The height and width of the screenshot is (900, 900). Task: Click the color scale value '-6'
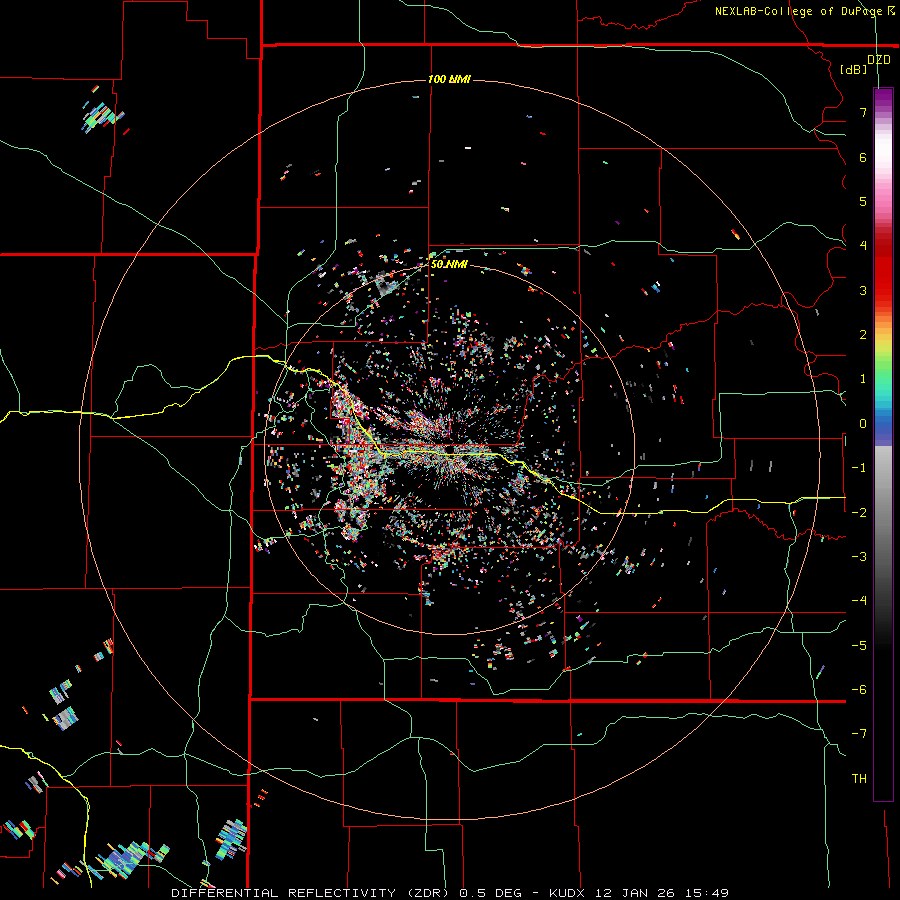point(859,690)
